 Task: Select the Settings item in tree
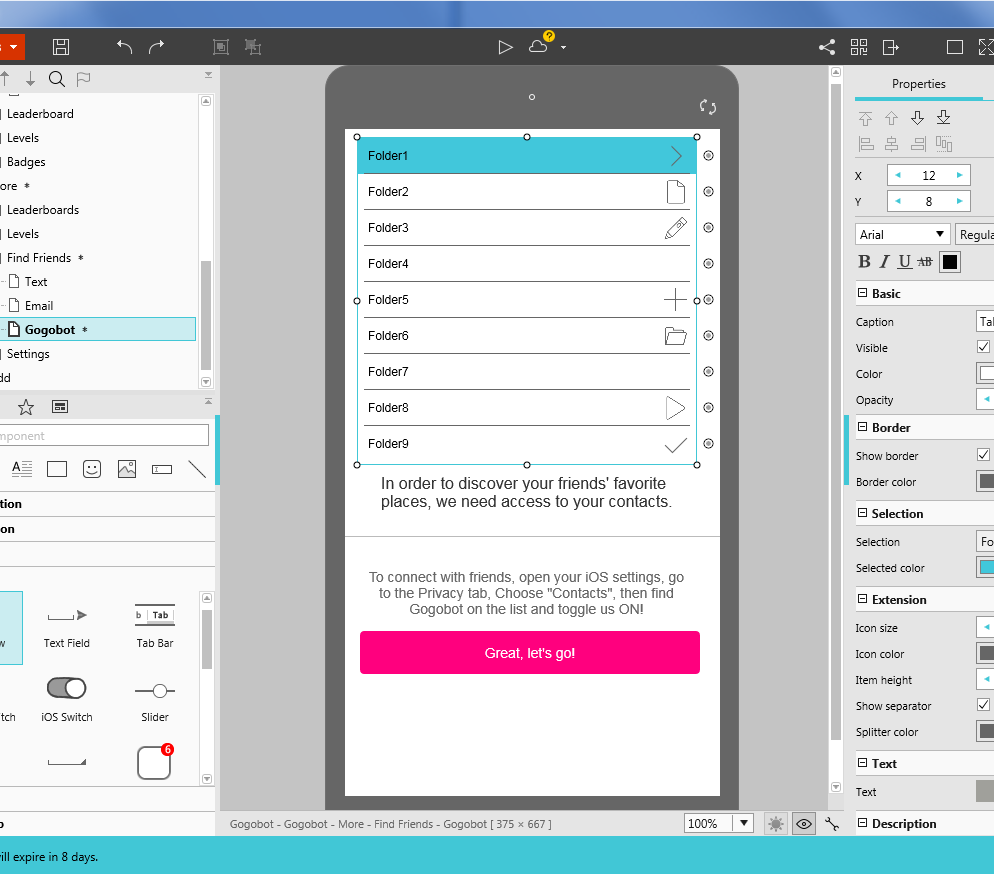(x=28, y=354)
